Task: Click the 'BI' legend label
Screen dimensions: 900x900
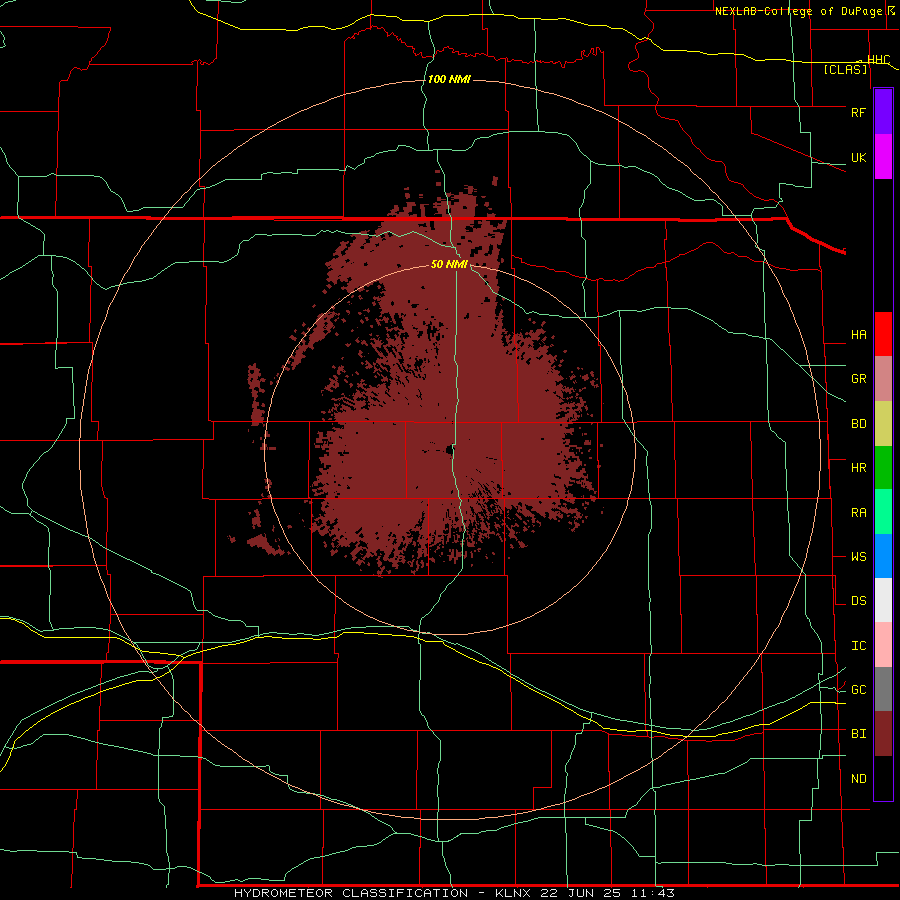Action: [858, 734]
